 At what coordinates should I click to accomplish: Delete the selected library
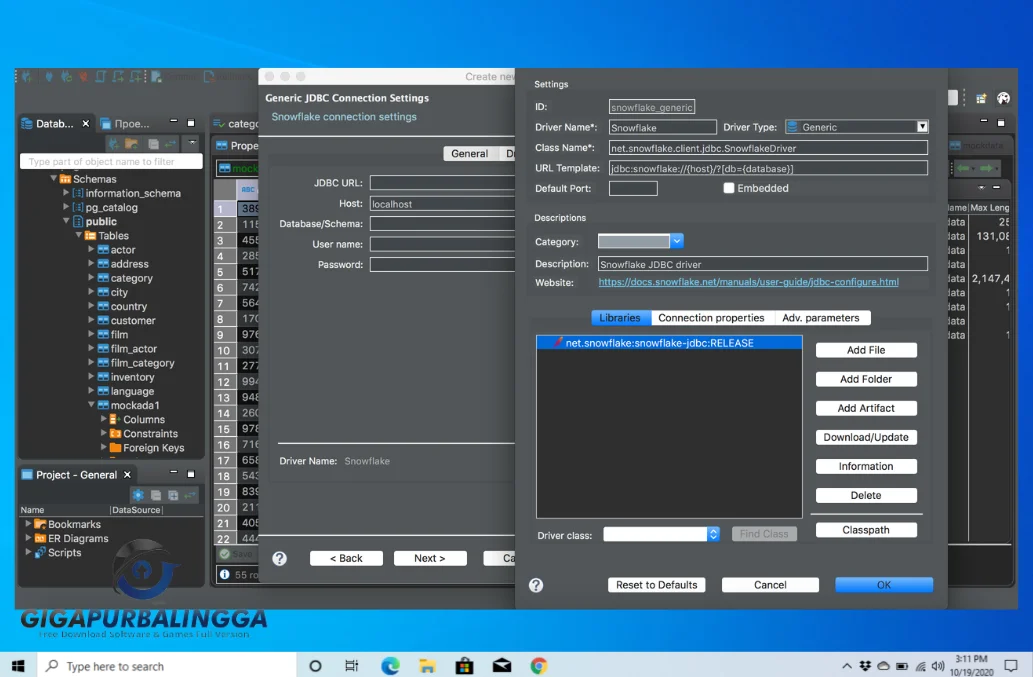[866, 495]
